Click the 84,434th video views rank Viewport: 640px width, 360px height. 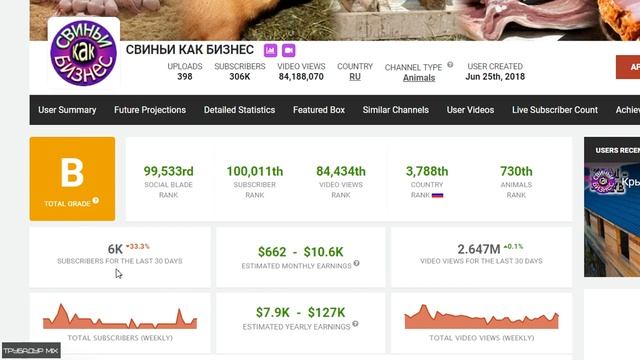[x=341, y=171]
